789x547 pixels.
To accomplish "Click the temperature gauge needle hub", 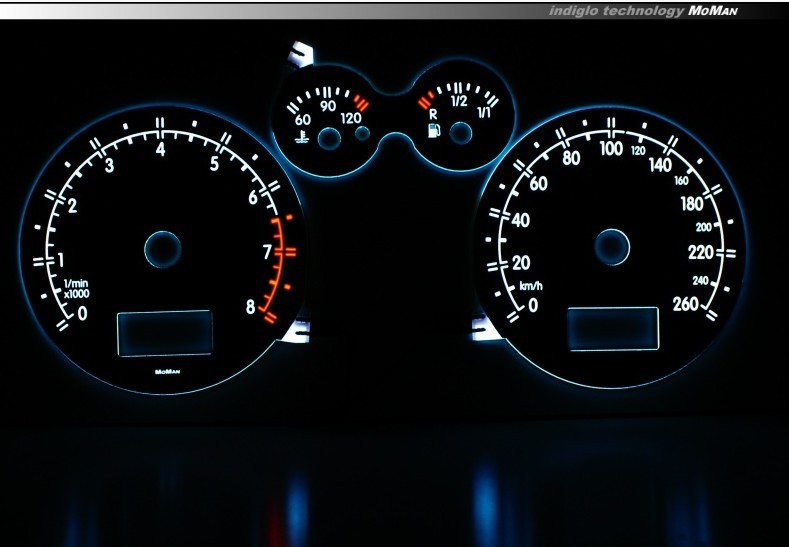I will point(329,142).
